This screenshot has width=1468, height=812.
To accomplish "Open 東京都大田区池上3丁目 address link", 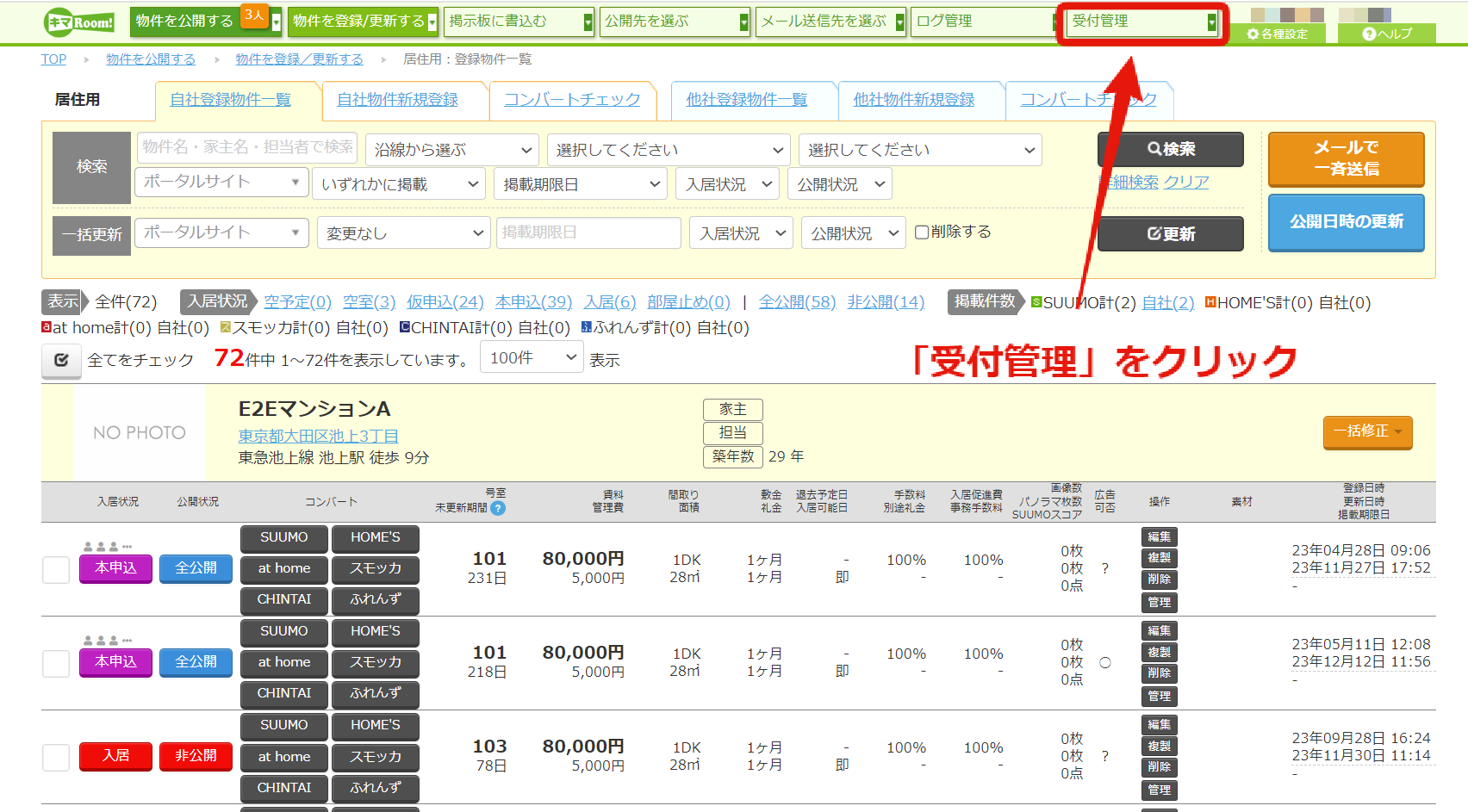I will [318, 437].
